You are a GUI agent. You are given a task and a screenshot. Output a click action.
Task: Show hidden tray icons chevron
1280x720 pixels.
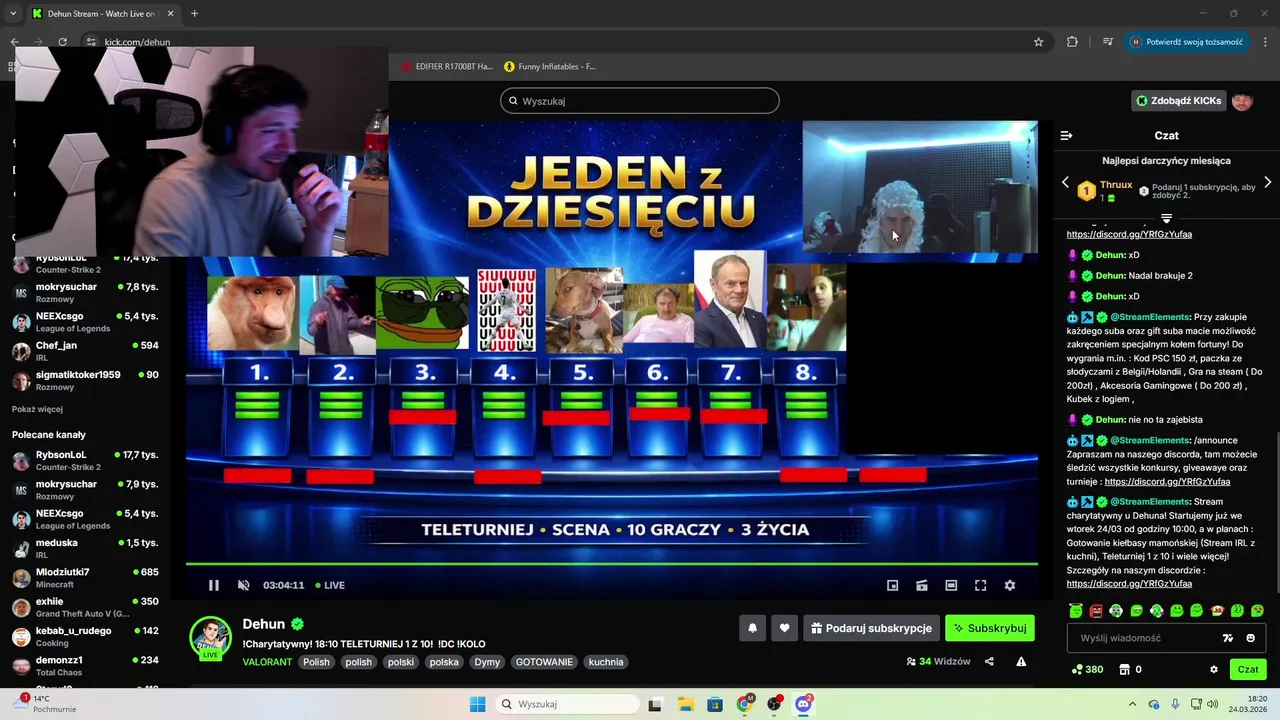tap(1132, 704)
